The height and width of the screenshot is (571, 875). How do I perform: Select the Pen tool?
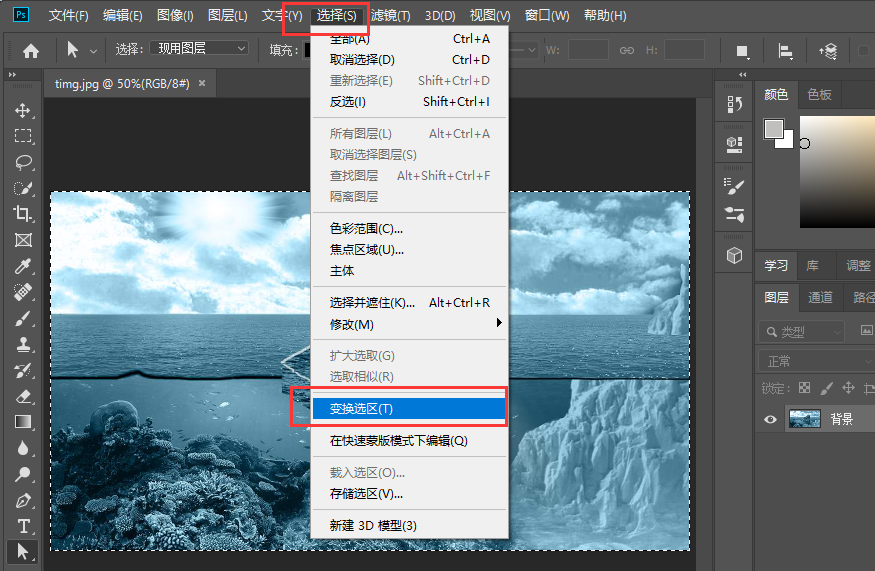pyautogui.click(x=23, y=501)
